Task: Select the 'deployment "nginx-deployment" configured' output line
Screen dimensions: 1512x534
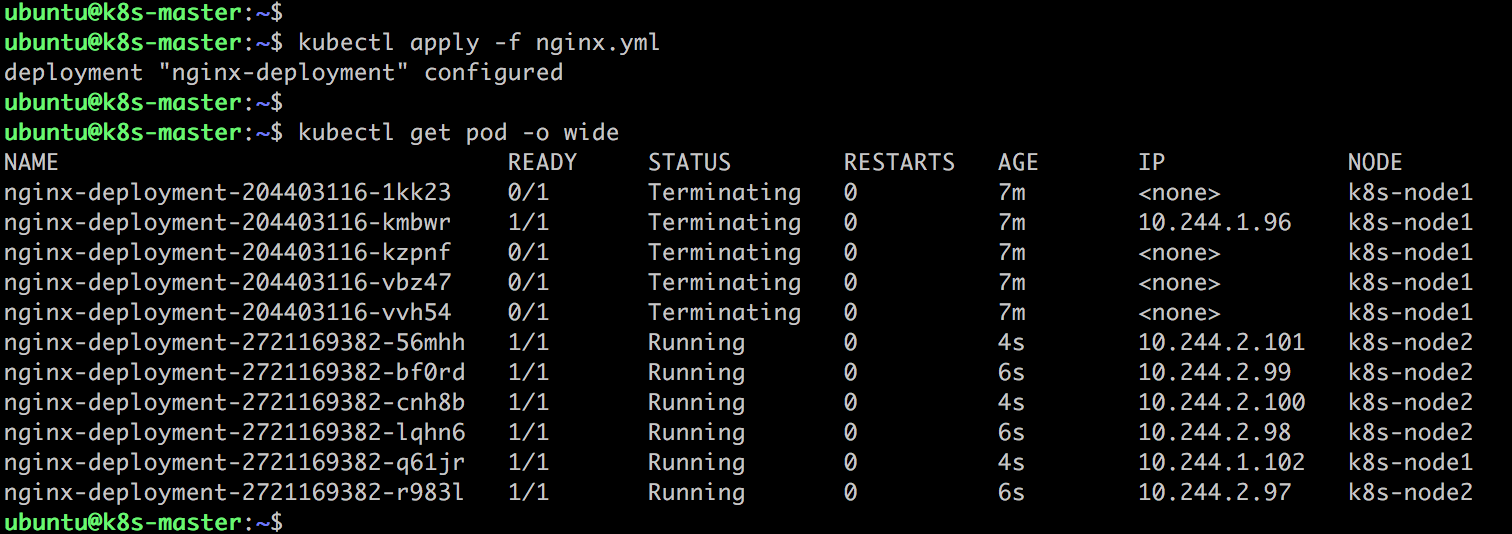Action: [284, 73]
